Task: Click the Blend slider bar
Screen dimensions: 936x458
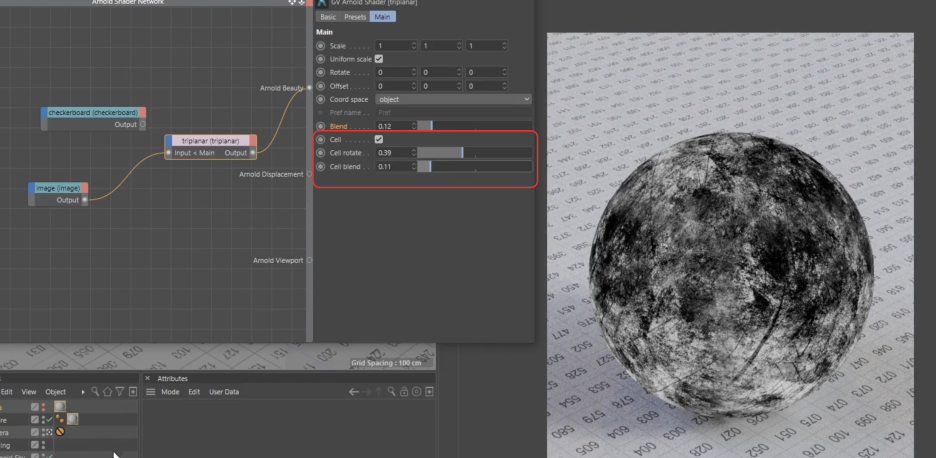Action: pyautogui.click(x=475, y=126)
